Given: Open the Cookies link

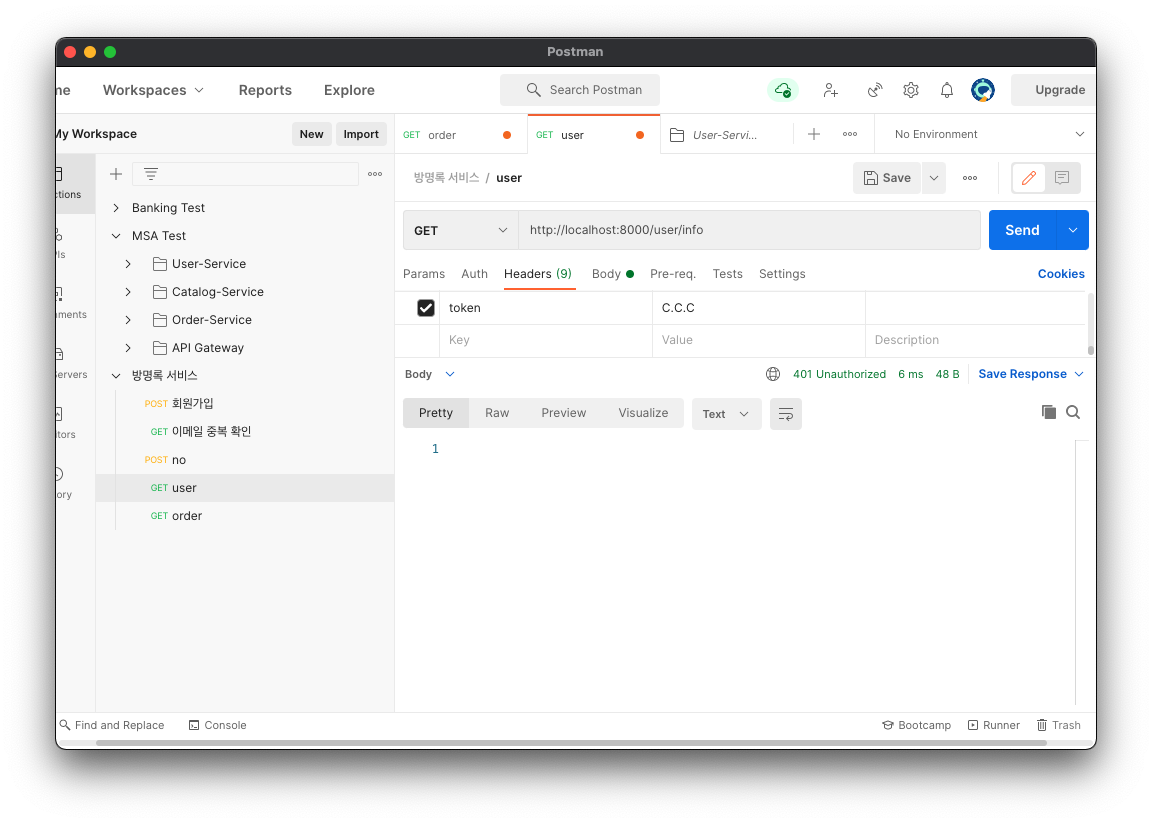Looking at the screenshot, I should (1061, 273).
